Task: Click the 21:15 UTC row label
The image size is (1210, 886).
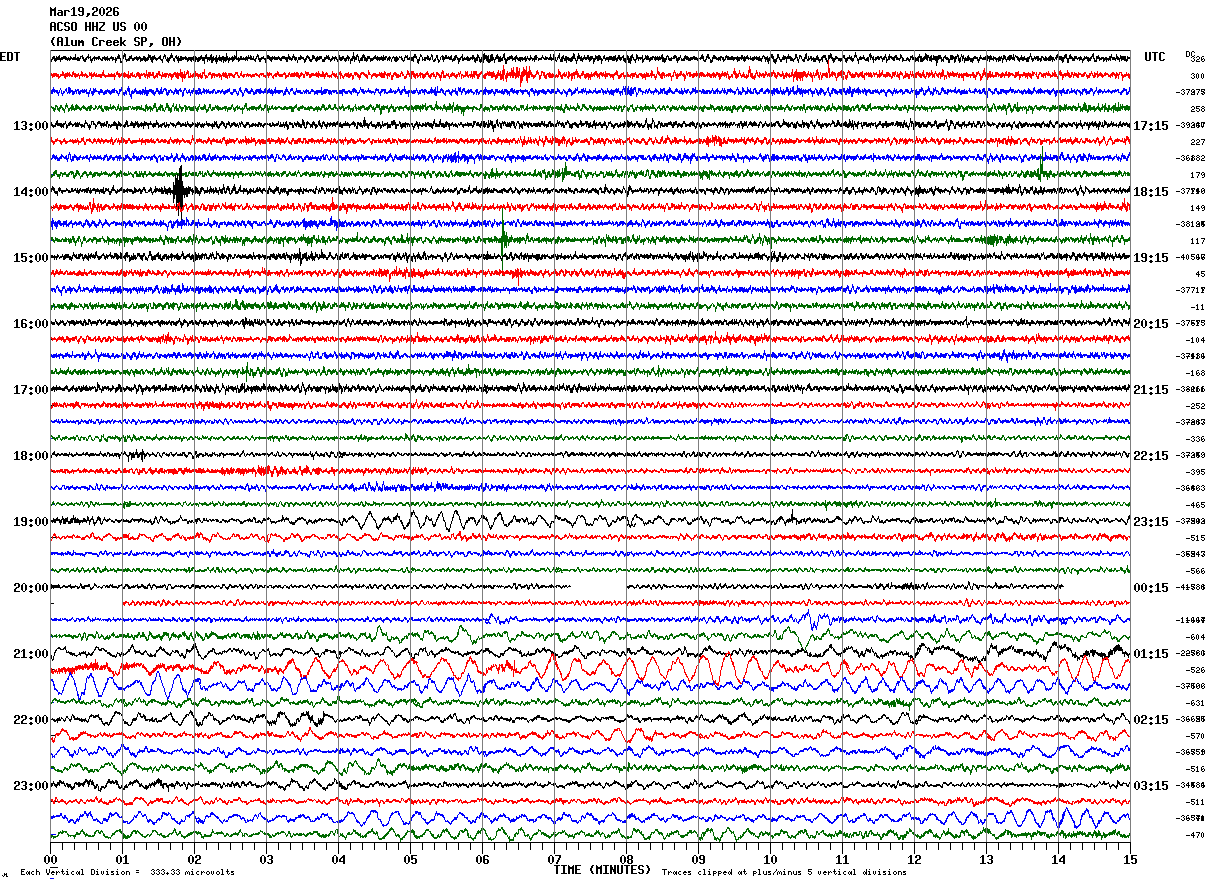Action: pos(1151,390)
